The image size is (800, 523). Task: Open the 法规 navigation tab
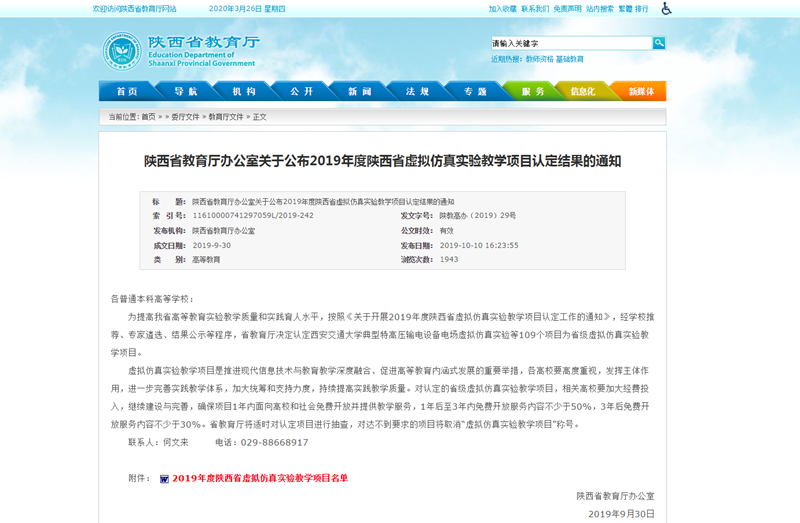417,92
